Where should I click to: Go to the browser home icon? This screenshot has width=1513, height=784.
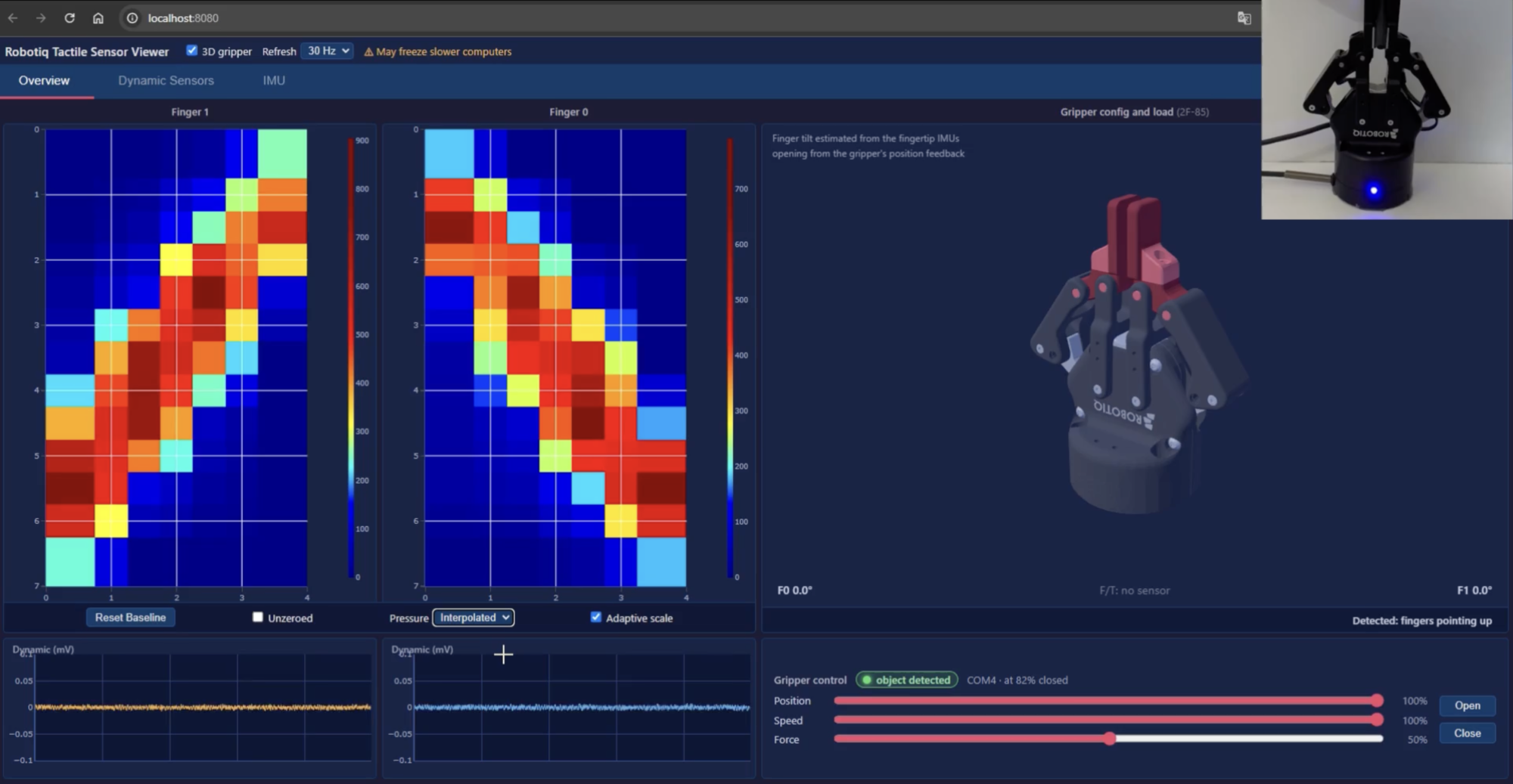point(98,18)
